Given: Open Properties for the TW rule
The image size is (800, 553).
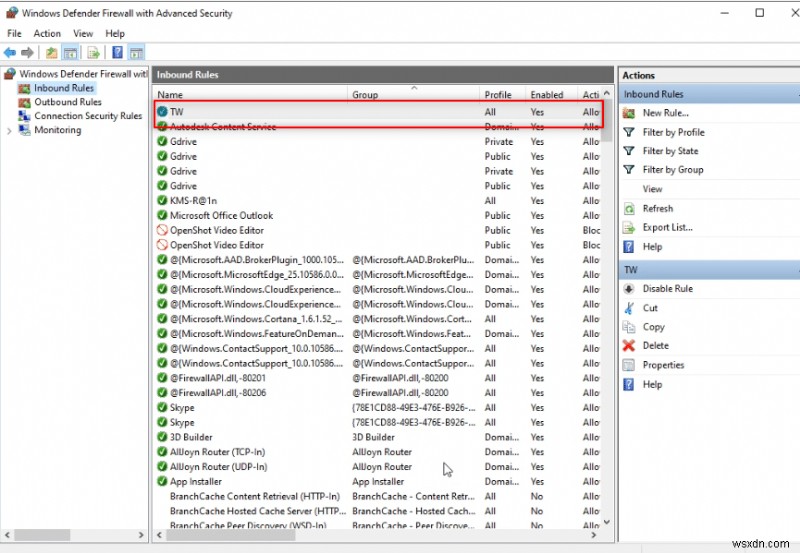Looking at the screenshot, I should pyautogui.click(x=663, y=365).
